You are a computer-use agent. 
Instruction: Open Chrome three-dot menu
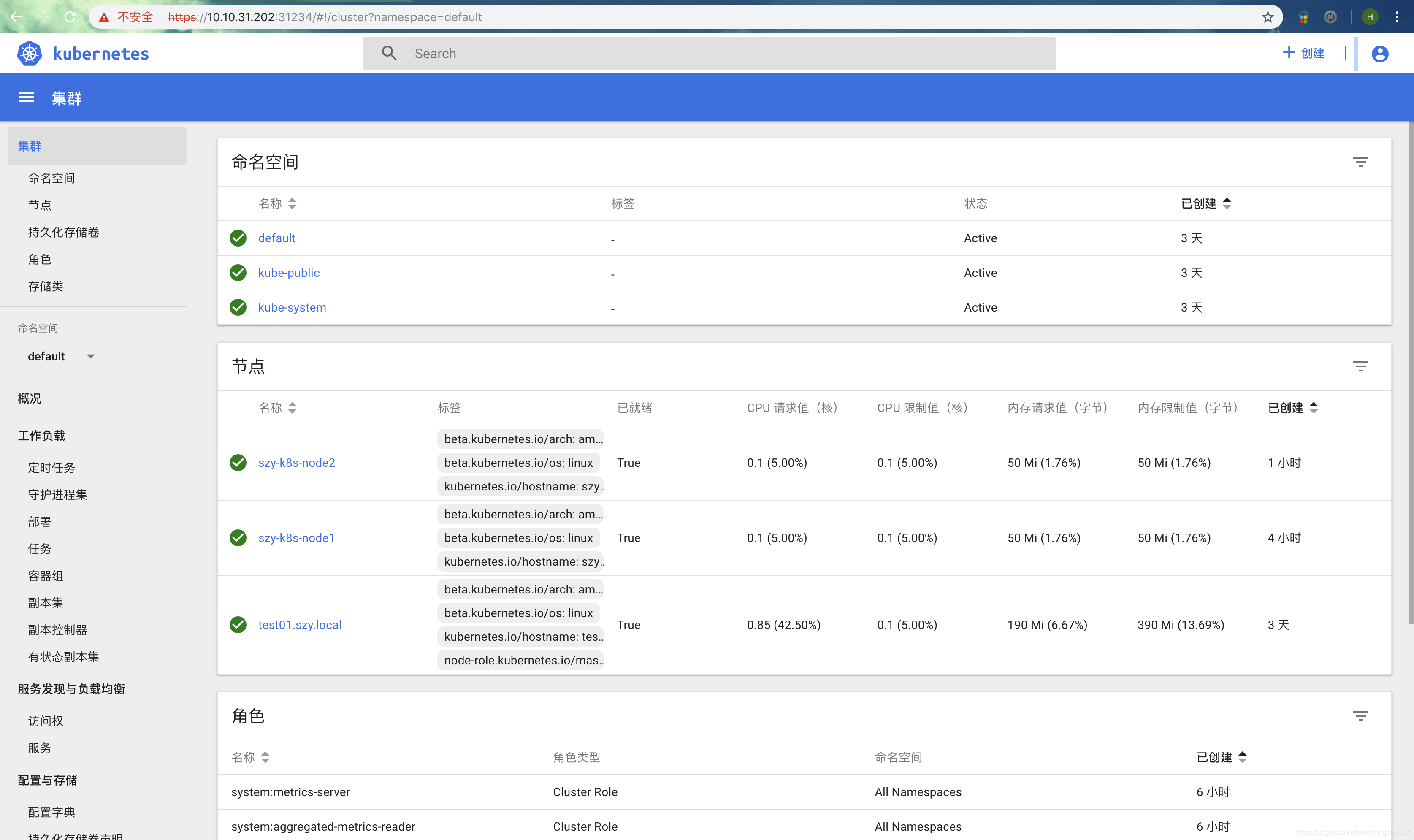[1397, 17]
